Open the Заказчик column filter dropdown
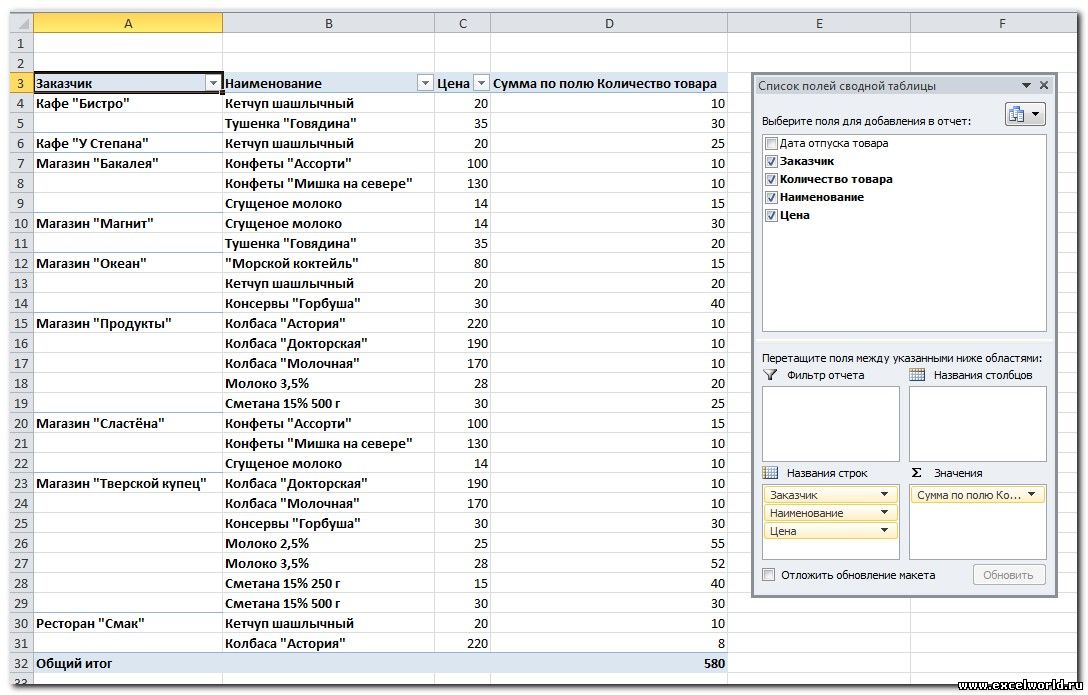The image size is (1088, 695). 213,83
